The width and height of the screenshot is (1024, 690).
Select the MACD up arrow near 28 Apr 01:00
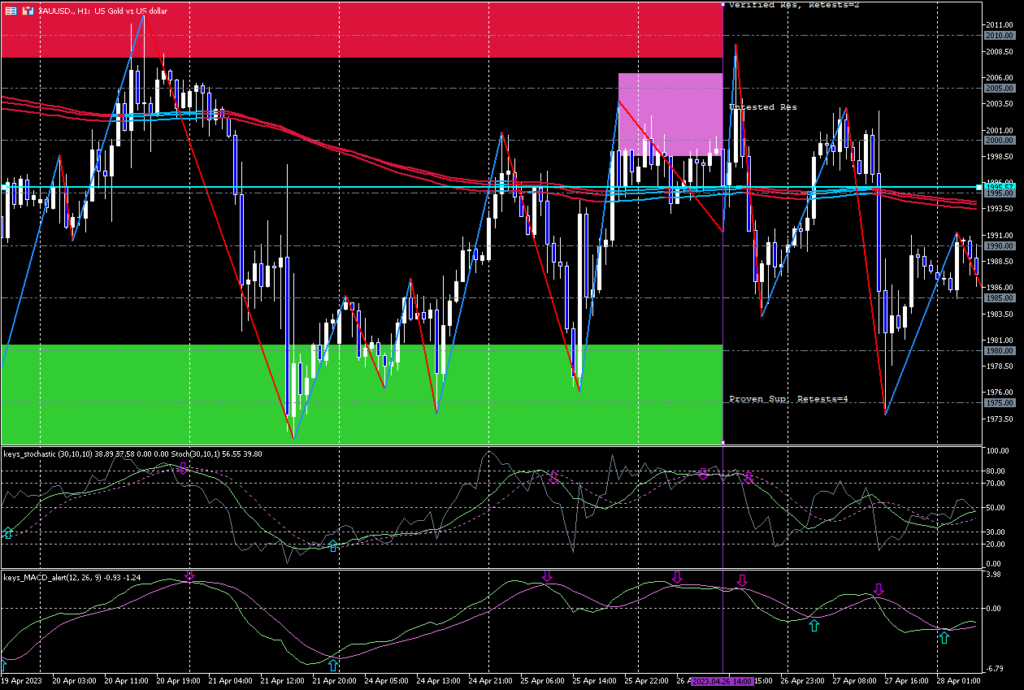(944, 637)
